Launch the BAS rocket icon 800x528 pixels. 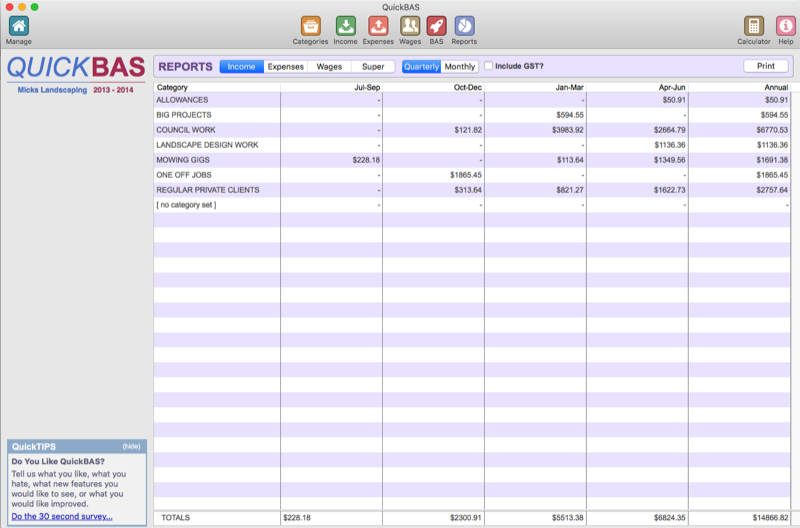click(436, 26)
